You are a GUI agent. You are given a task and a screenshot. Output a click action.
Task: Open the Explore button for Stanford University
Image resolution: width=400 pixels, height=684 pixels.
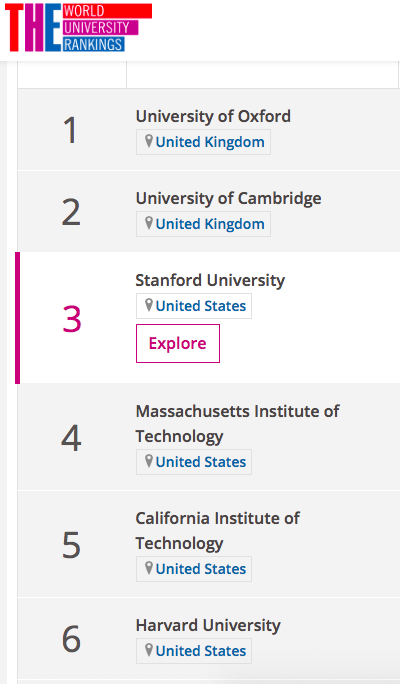pos(178,343)
